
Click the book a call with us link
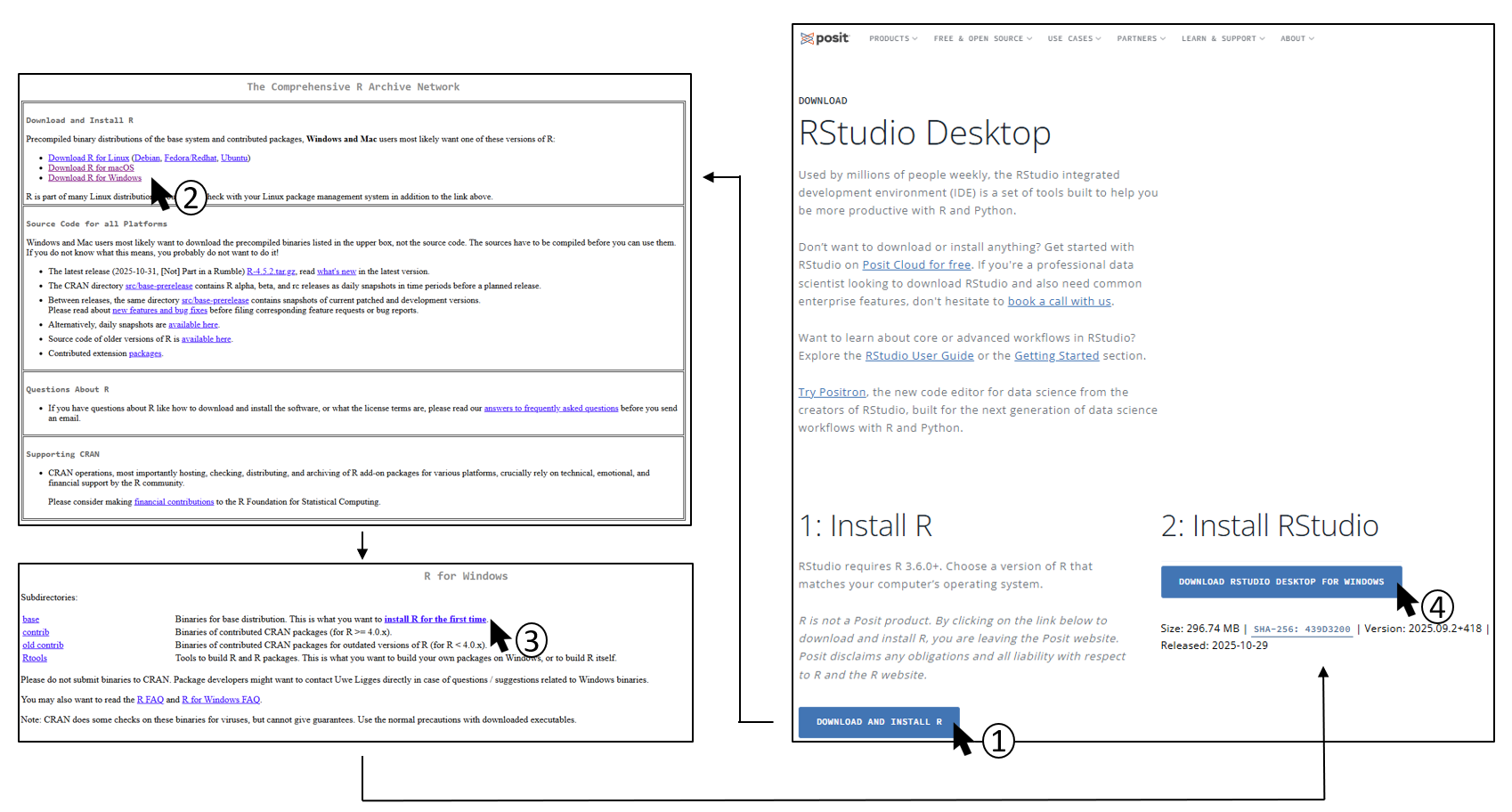point(1059,301)
